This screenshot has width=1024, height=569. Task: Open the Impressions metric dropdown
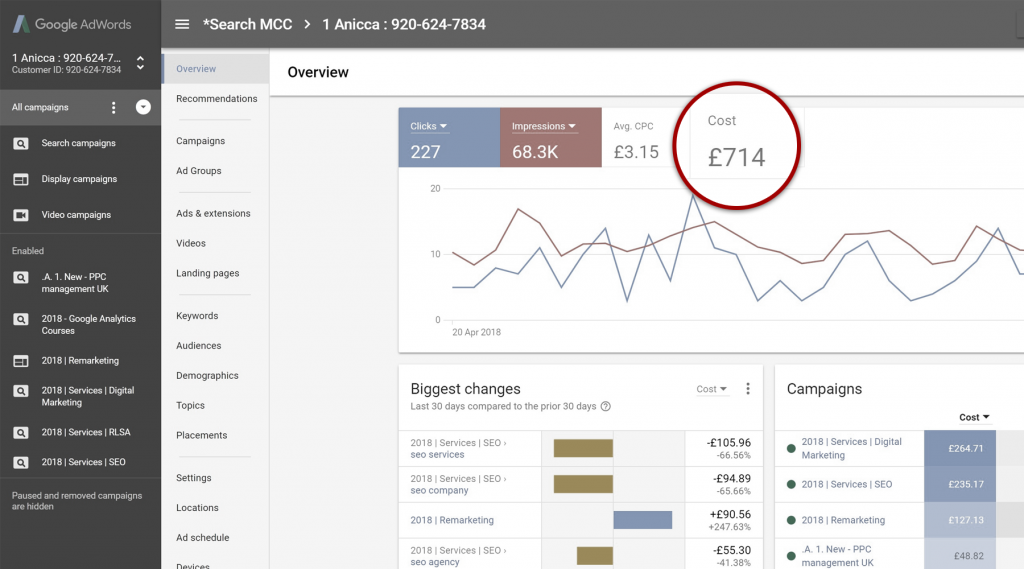(x=544, y=126)
